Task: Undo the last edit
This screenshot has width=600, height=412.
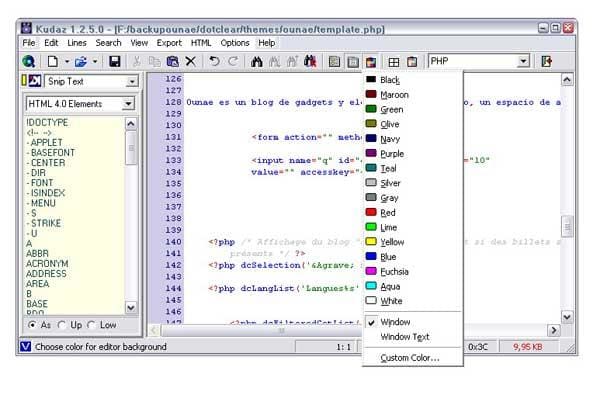Action: tap(214, 61)
